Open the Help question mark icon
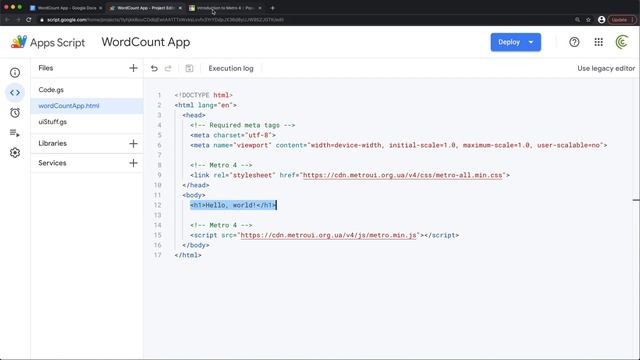The image size is (640, 360). (x=574, y=42)
